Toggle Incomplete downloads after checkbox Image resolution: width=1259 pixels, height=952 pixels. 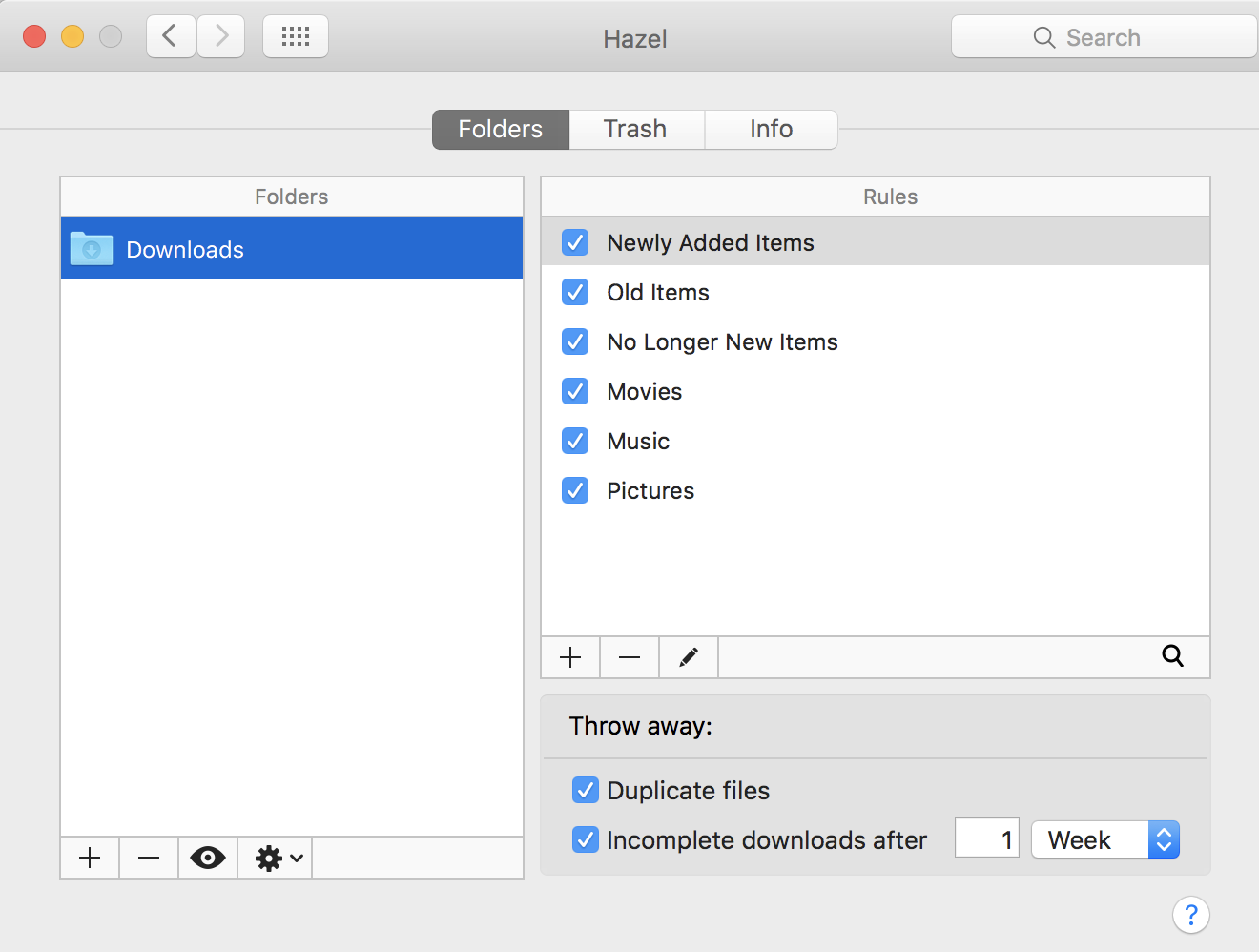point(585,839)
